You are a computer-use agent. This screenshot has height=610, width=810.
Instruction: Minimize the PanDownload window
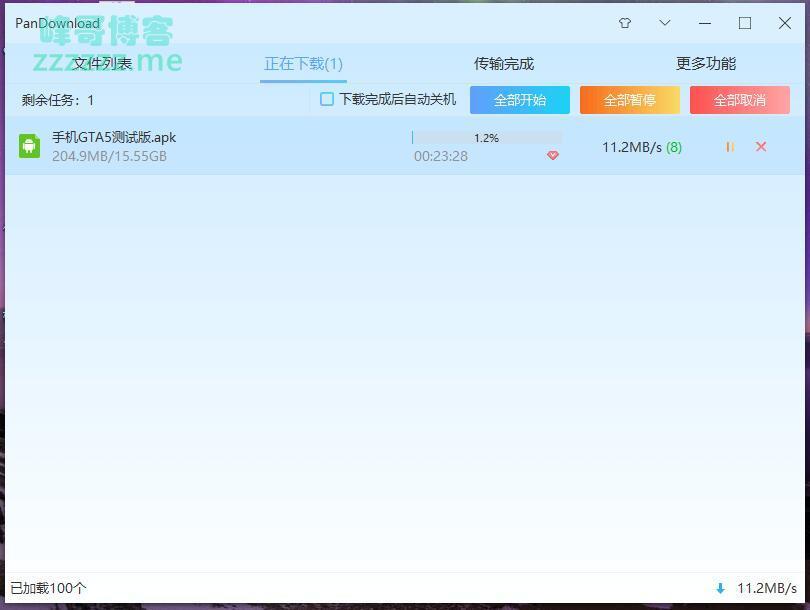pyautogui.click(x=705, y=23)
